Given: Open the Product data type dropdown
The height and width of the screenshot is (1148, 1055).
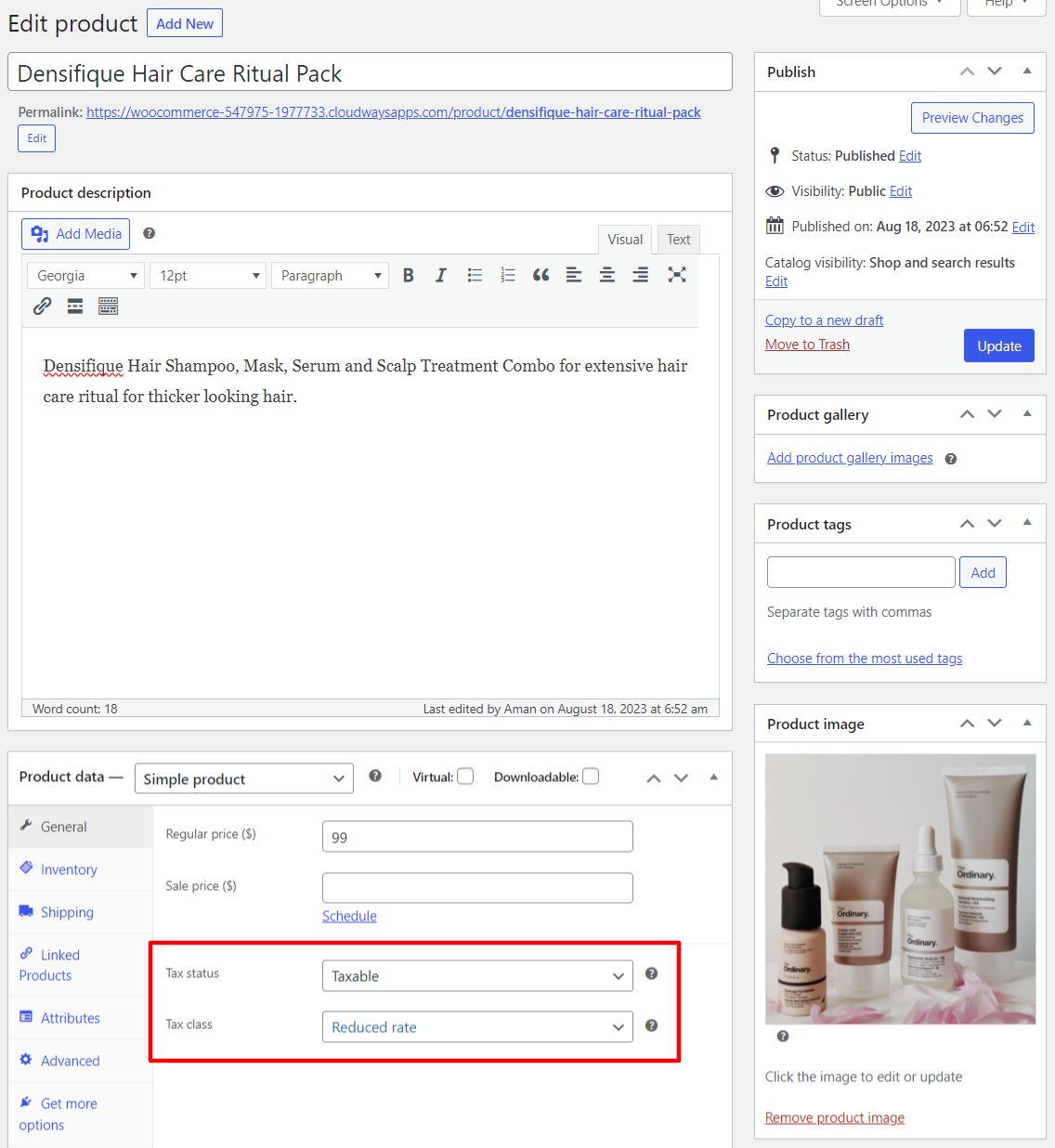Looking at the screenshot, I should tap(243, 778).
